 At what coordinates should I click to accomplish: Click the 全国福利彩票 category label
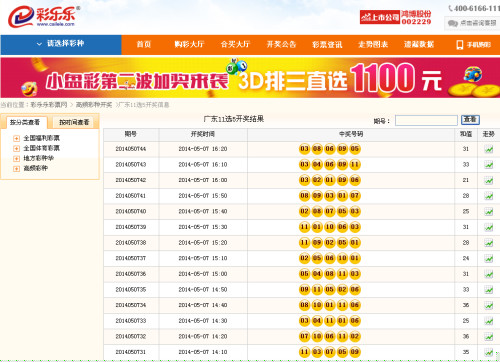click(x=41, y=138)
